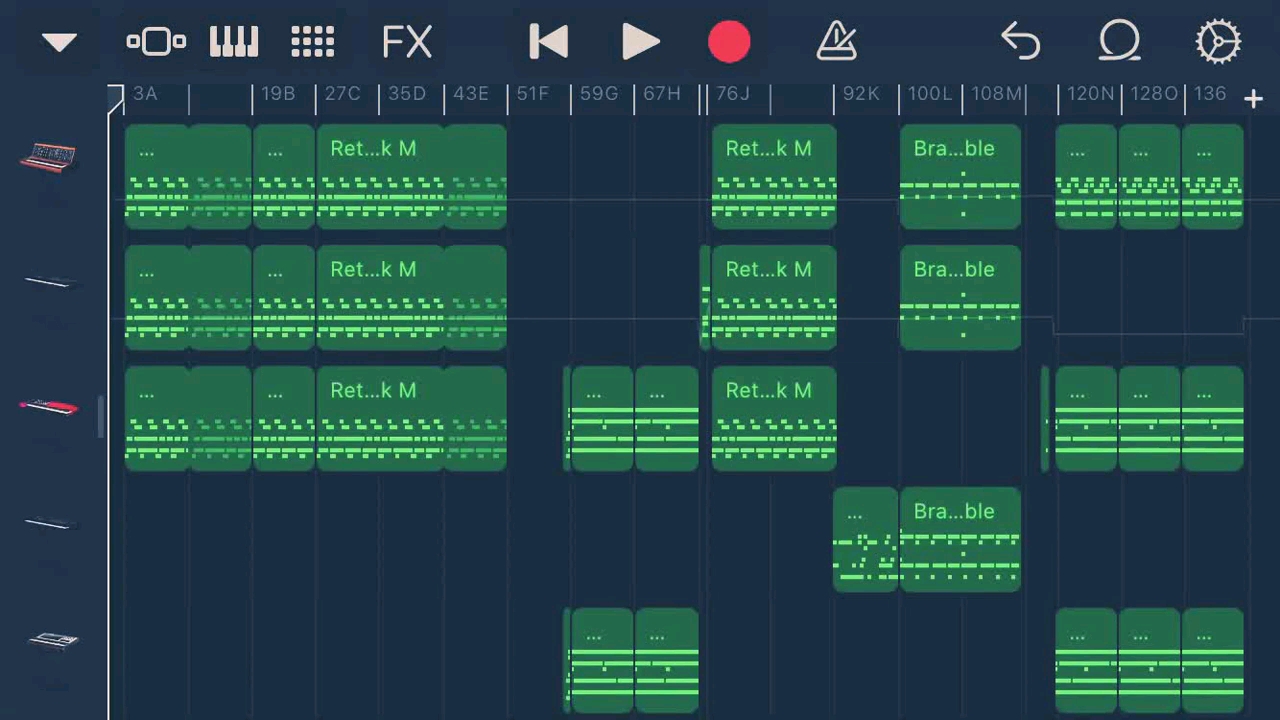Viewport: 1280px width, 720px height.
Task: Select fifth track region at 120N
Action: click(1087, 660)
